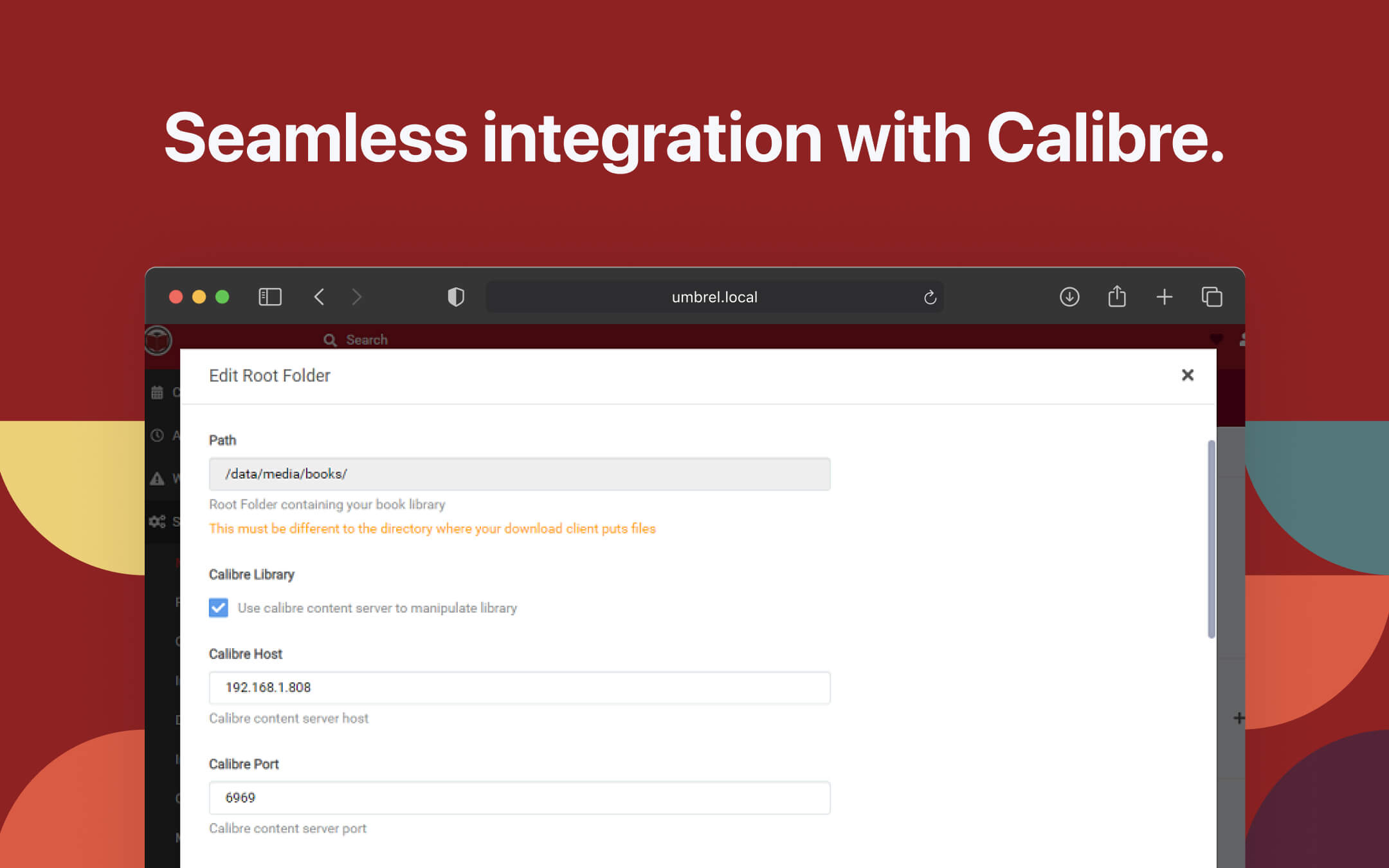This screenshot has width=1389, height=868.
Task: Open Wanted via the warning triangle sidebar icon
Action: [158, 478]
